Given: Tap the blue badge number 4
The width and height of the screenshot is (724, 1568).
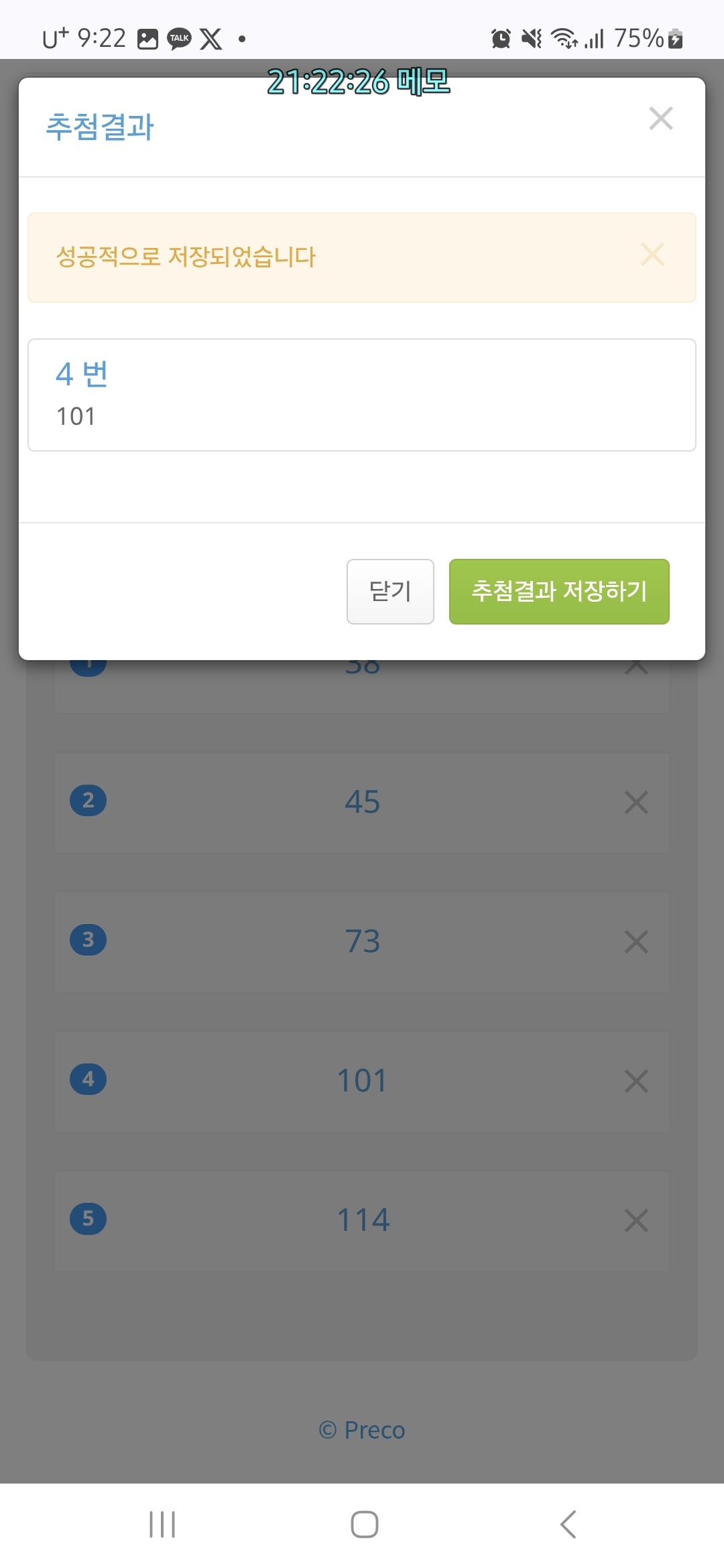Looking at the screenshot, I should tap(88, 1079).
